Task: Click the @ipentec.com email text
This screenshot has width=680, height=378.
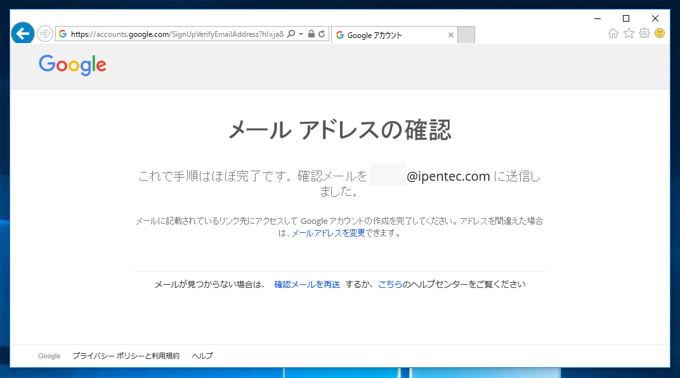Action: (x=448, y=176)
